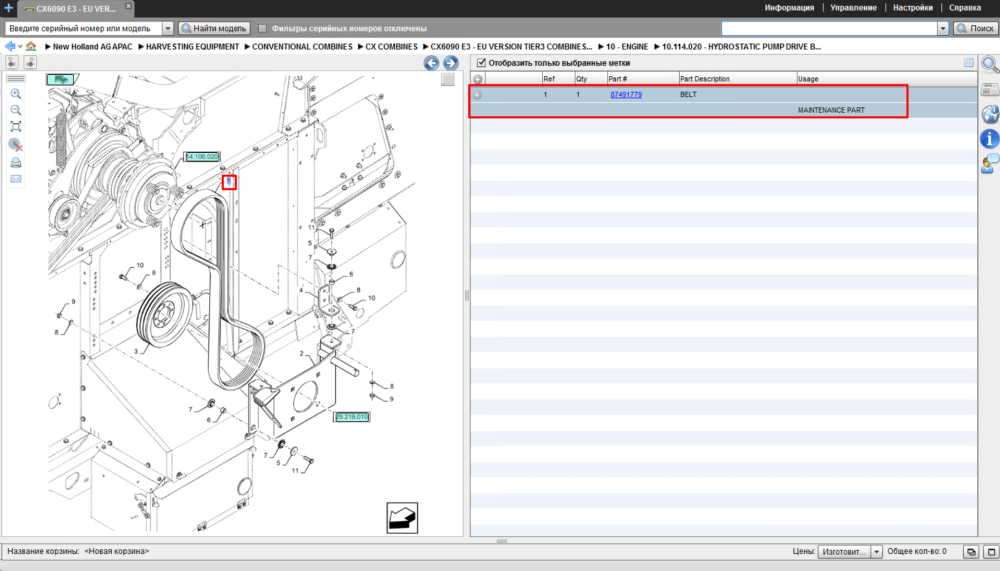Open a new tab with plus icon
Image resolution: width=1000 pixels, height=571 pixels.
[x=8, y=8]
